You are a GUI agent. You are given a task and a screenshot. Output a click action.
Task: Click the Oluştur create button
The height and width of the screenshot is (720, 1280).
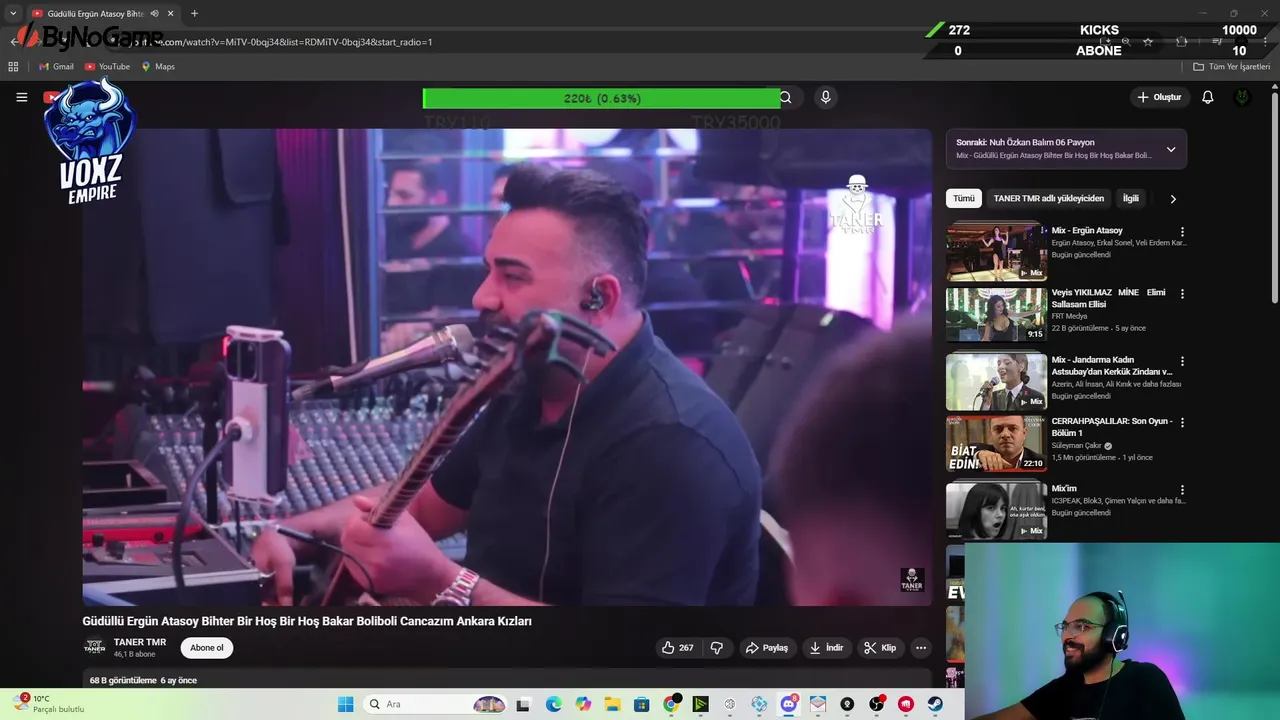(1159, 97)
